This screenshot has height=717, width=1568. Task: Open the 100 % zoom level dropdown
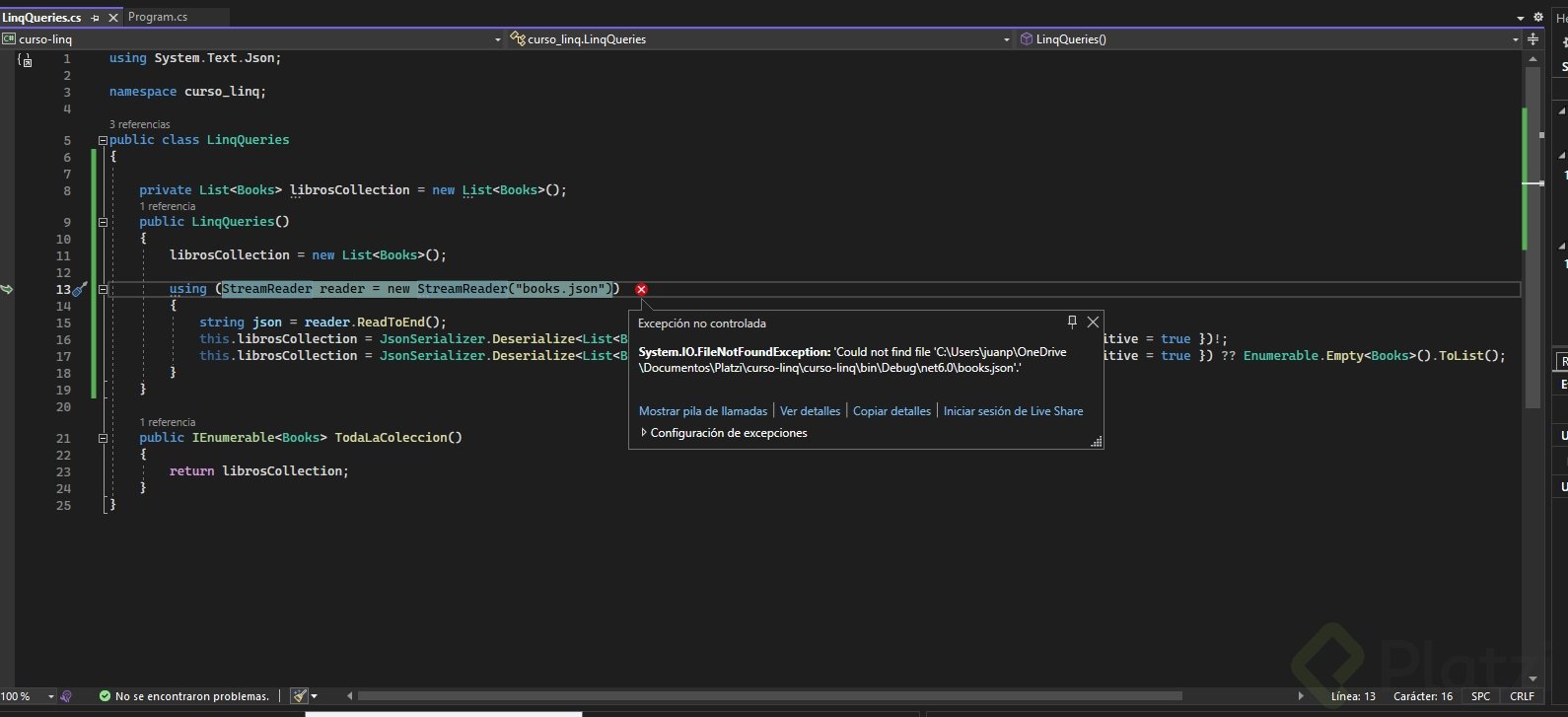pyautogui.click(x=50, y=696)
